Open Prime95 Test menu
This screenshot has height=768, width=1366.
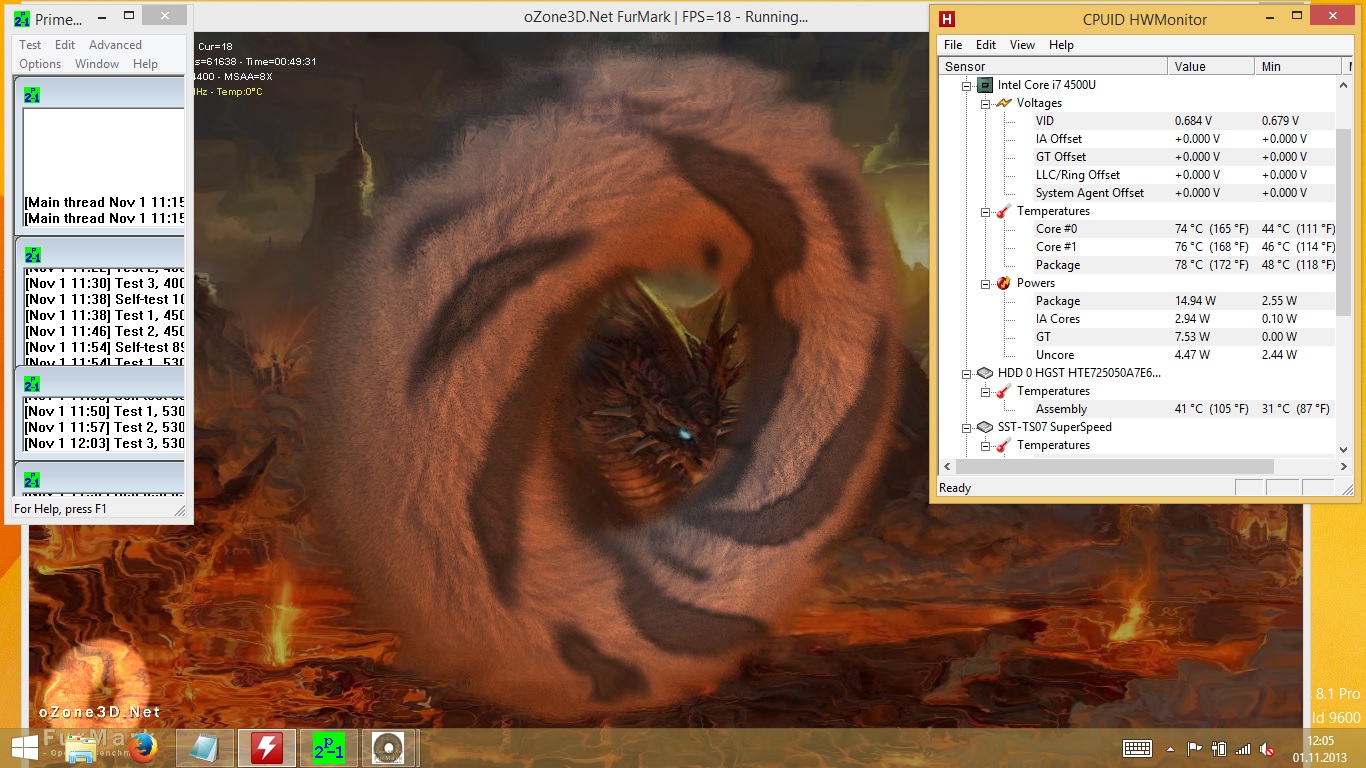pos(30,45)
